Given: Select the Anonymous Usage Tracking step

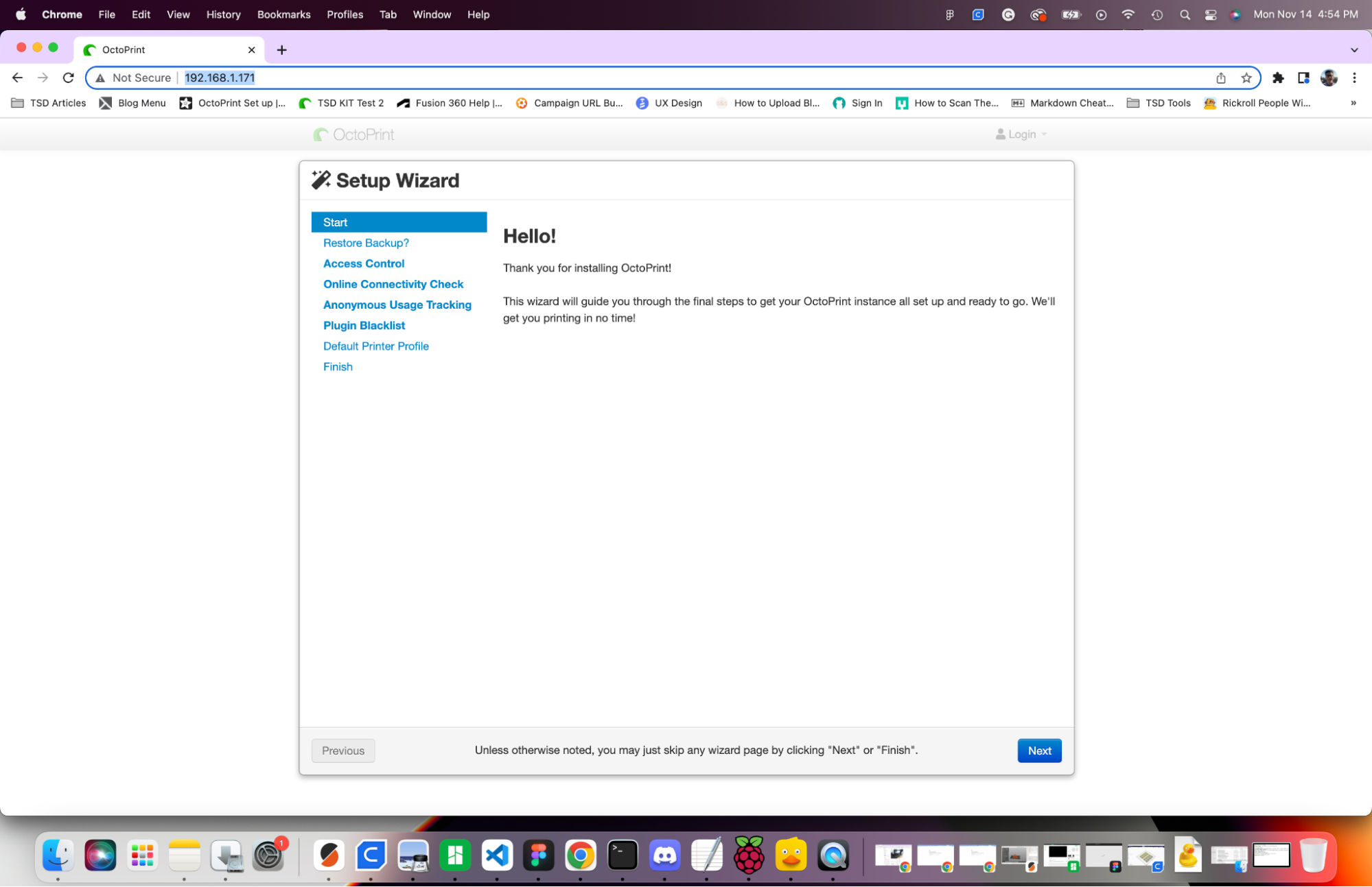Looking at the screenshot, I should pos(397,305).
